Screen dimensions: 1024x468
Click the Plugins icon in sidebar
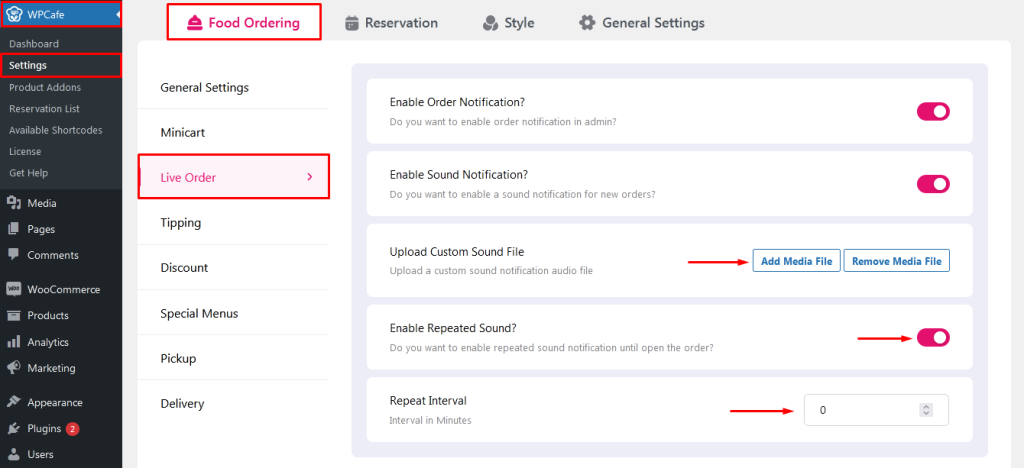click(14, 429)
